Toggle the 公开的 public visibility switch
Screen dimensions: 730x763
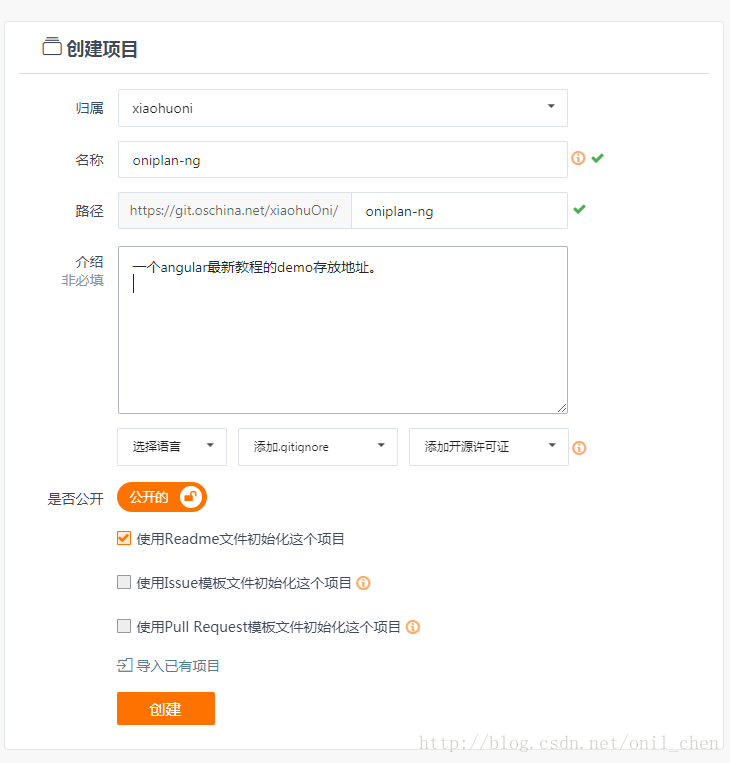162,497
